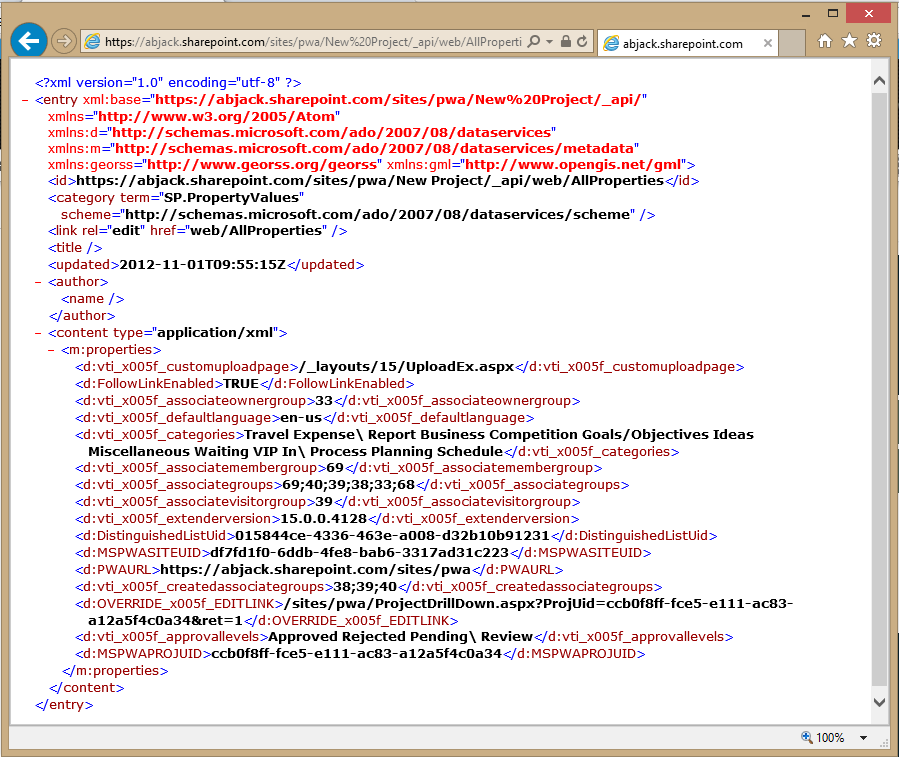
Task: Go to Home page icon
Action: point(824,41)
